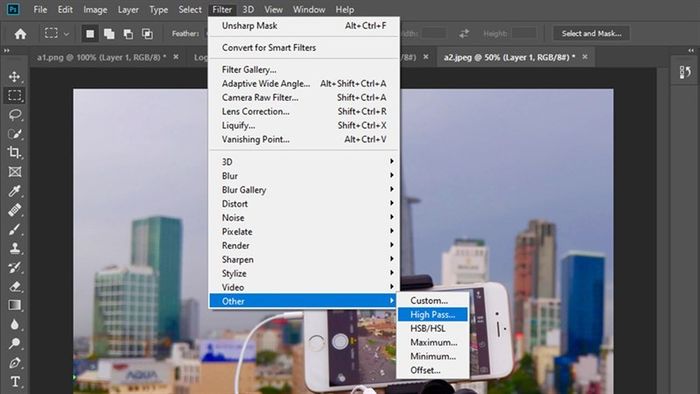Enable Intersect with selection mode
Viewport: 700px width, 394px height.
point(147,34)
